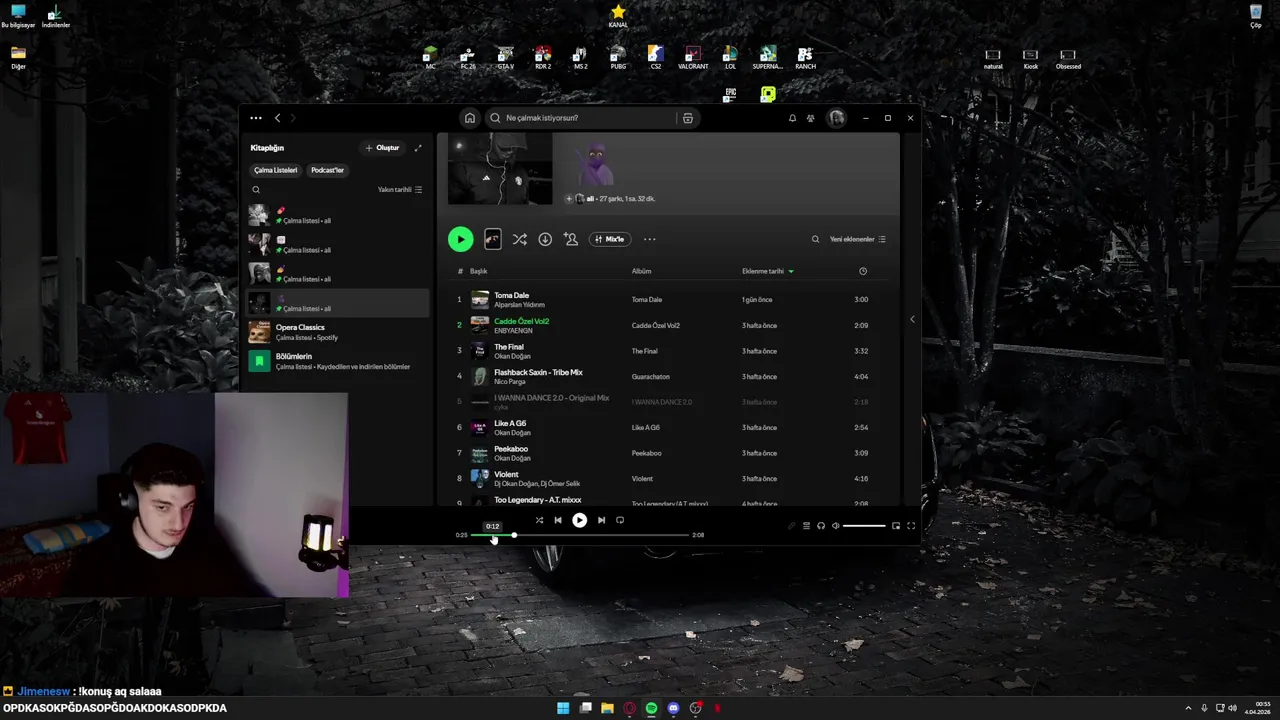Open artist Okan Doğan under The Final
Viewport: 1280px width, 720px height.
tap(512, 356)
